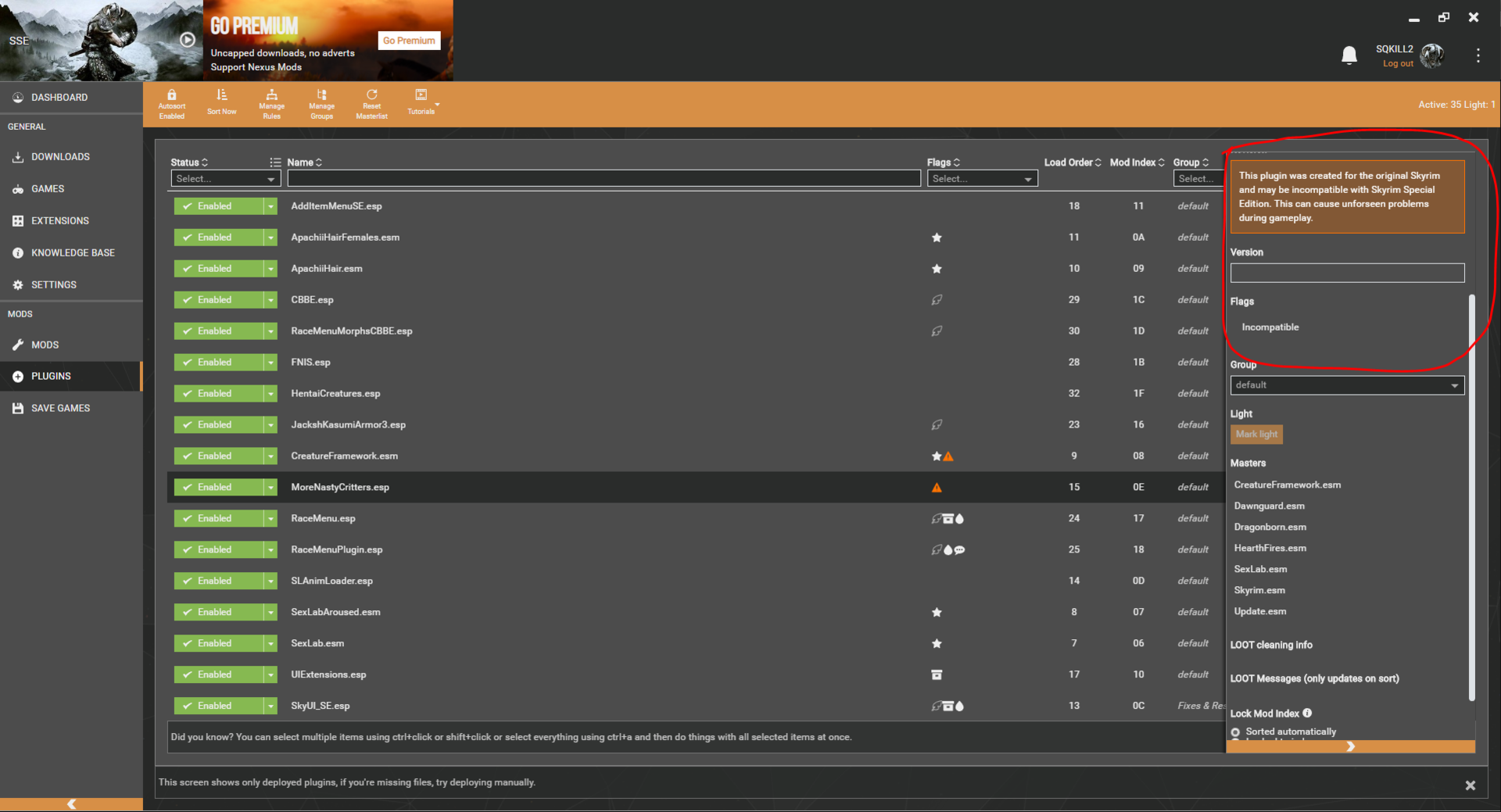Viewport: 1501px width, 812px height.
Task: Click the Log out link
Action: tap(1398, 64)
